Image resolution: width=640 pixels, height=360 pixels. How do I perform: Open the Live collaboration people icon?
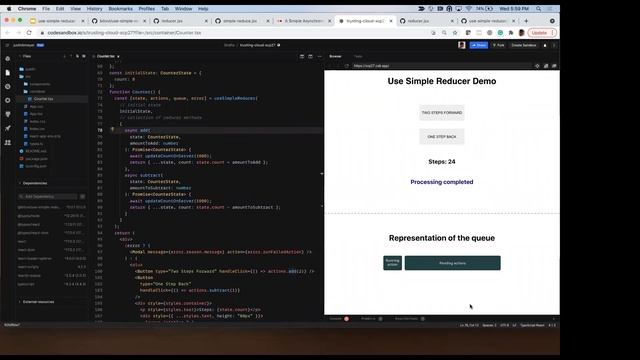(x=8, y=142)
